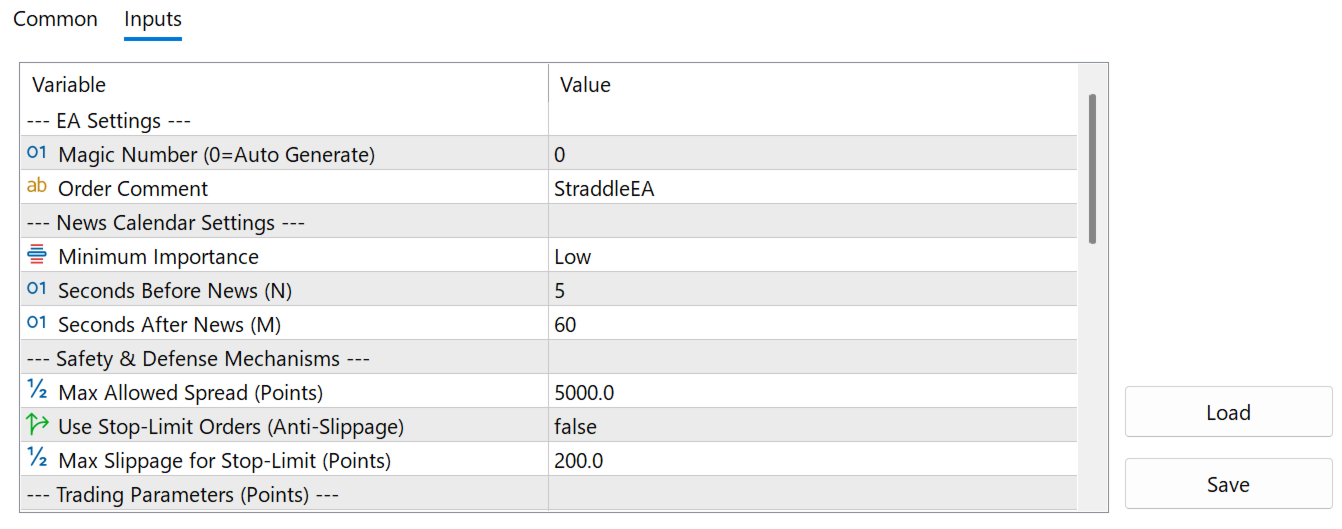Click the double icon beside Max Allowed Spread
This screenshot has width=1342, height=529.
[37, 392]
